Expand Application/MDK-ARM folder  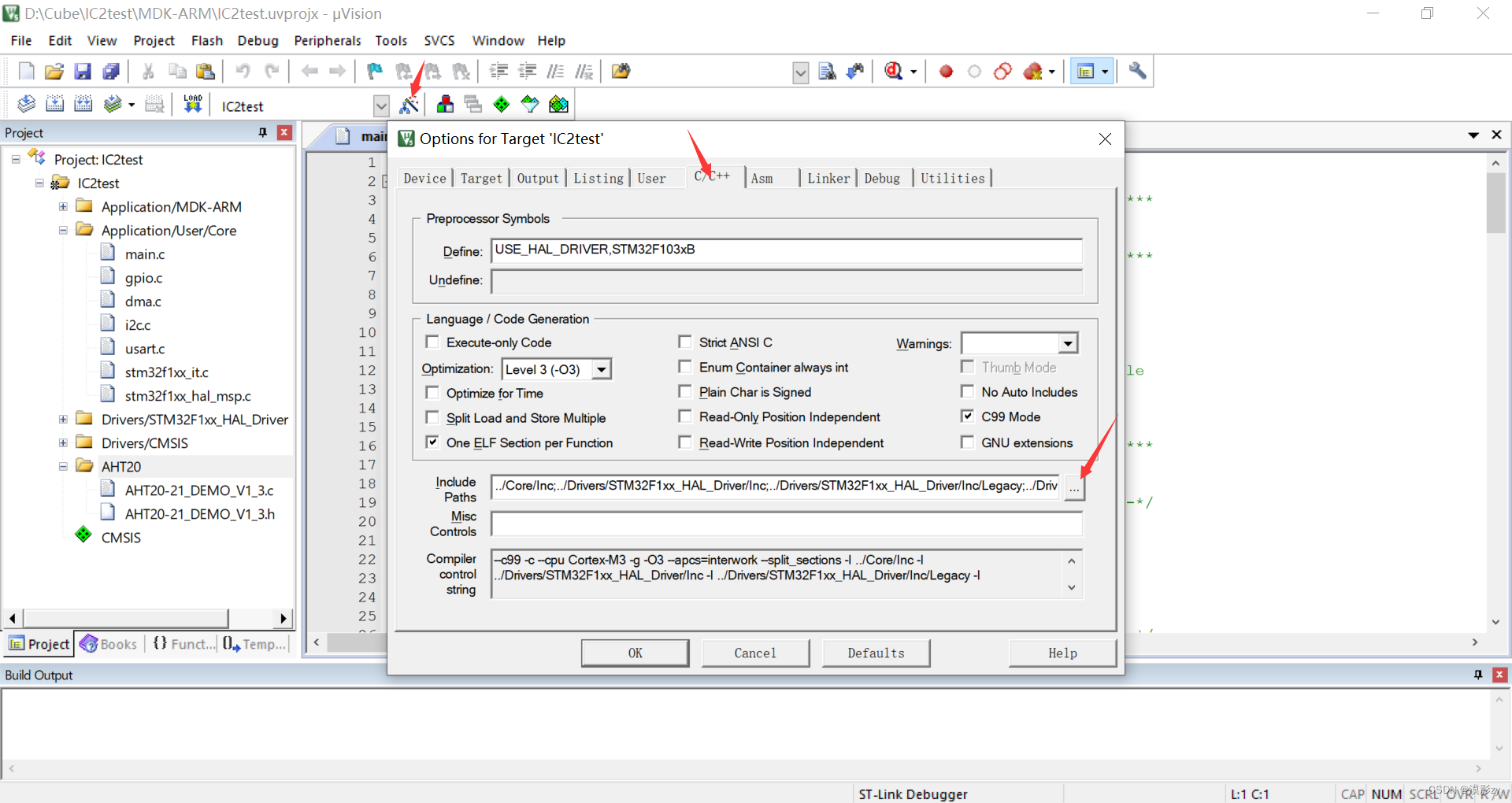tap(63, 206)
